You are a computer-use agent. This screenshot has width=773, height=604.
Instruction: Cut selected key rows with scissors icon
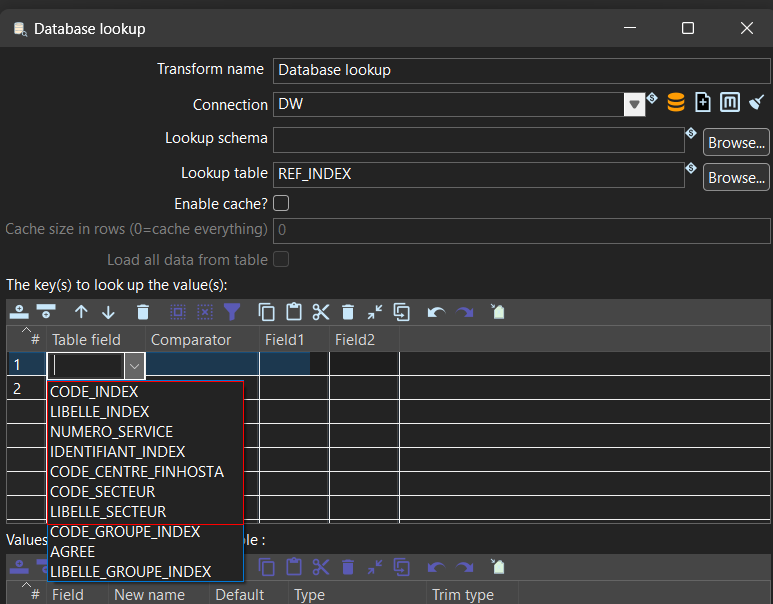click(321, 312)
